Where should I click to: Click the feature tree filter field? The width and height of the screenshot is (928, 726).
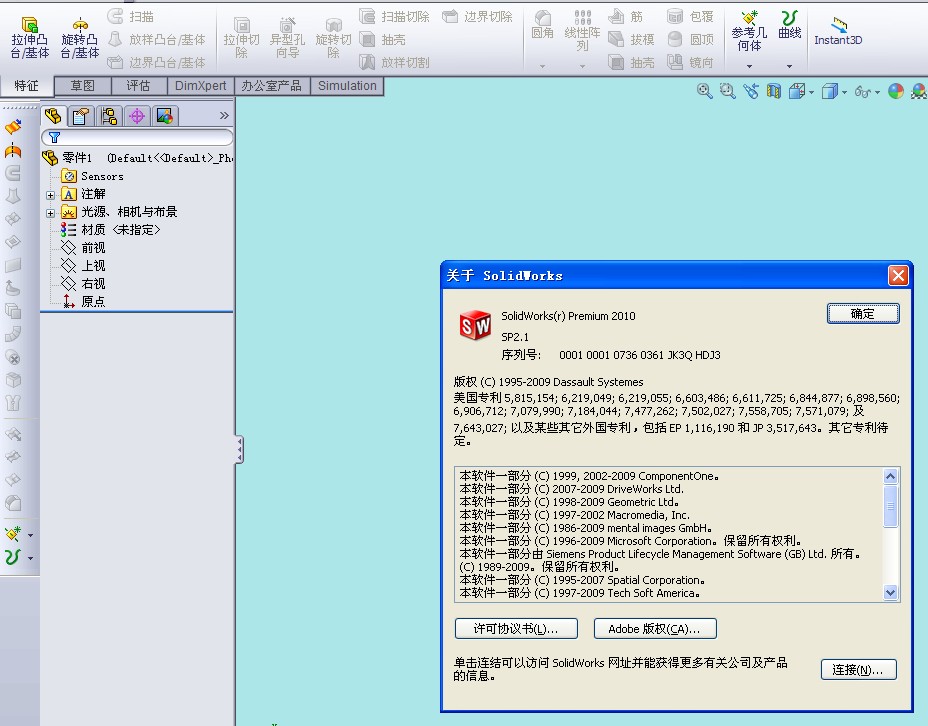tap(137, 137)
